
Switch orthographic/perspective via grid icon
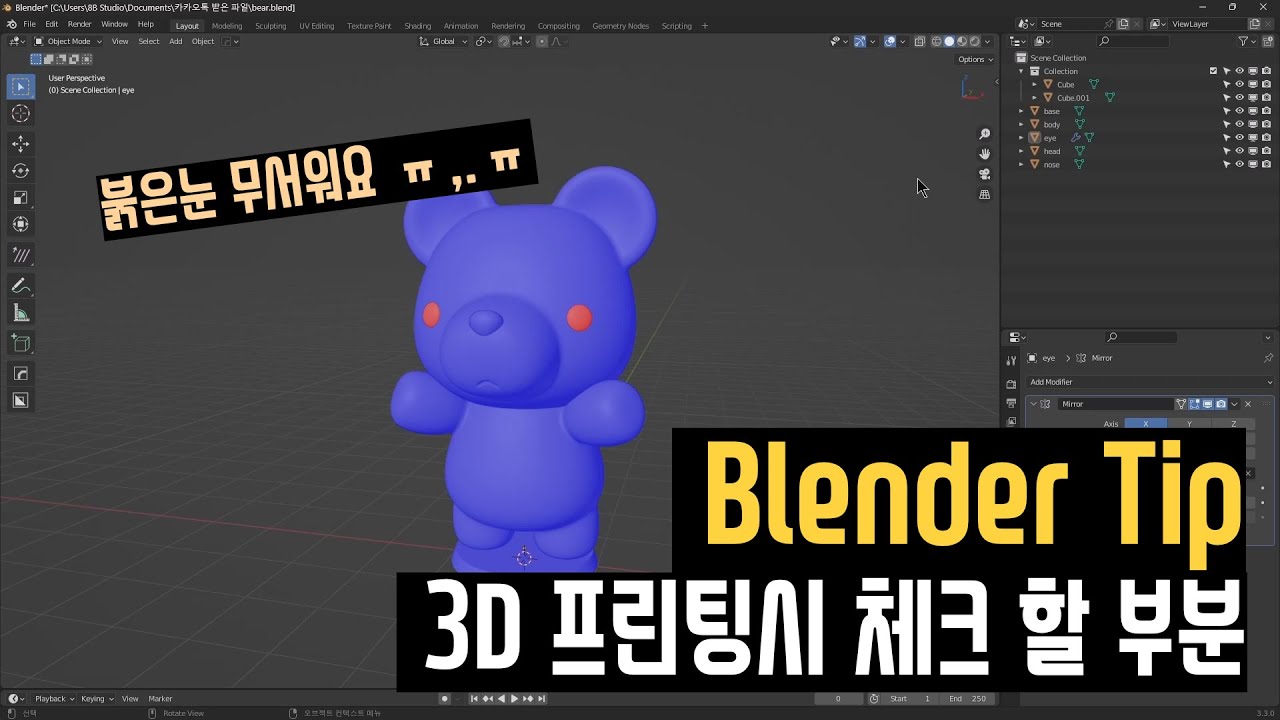point(984,194)
